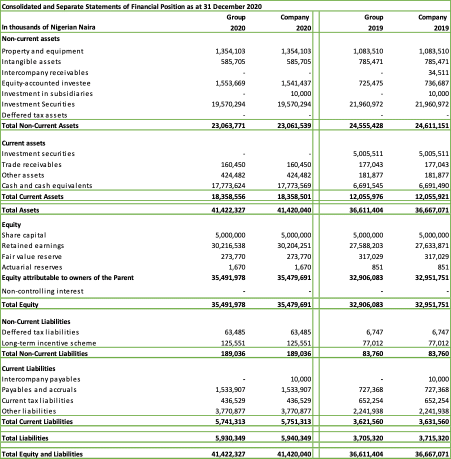Select Total Equity and Liabilities row label
The image size is (451, 459).
click(x=42, y=454)
